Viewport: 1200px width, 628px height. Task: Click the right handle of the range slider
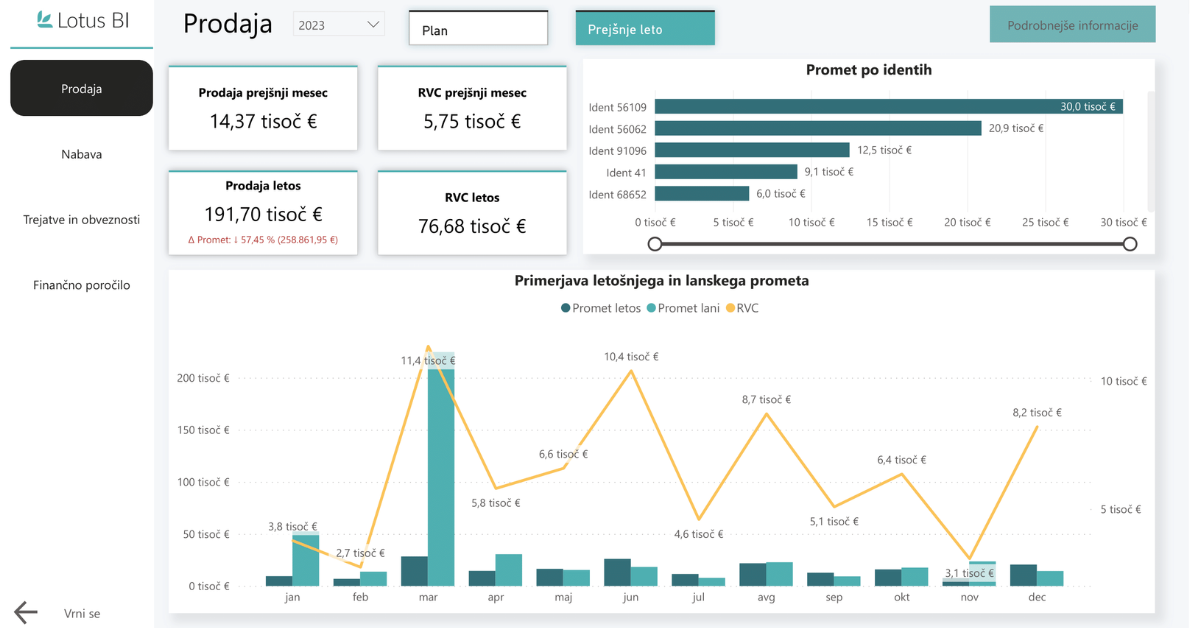1130,244
